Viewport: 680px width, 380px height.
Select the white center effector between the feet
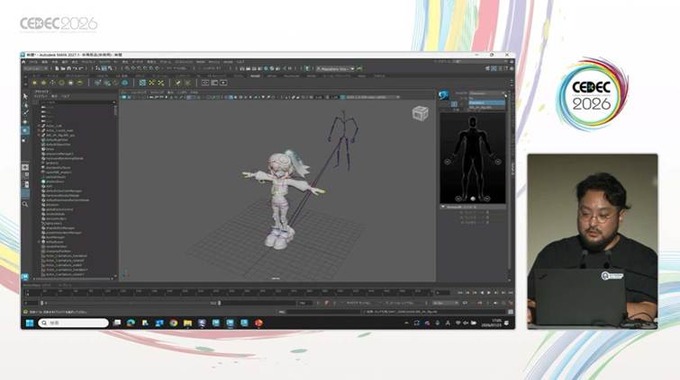click(473, 199)
